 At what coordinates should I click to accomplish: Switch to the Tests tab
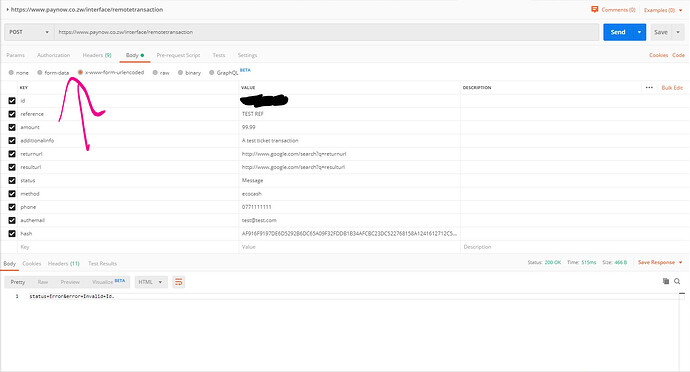click(x=219, y=55)
